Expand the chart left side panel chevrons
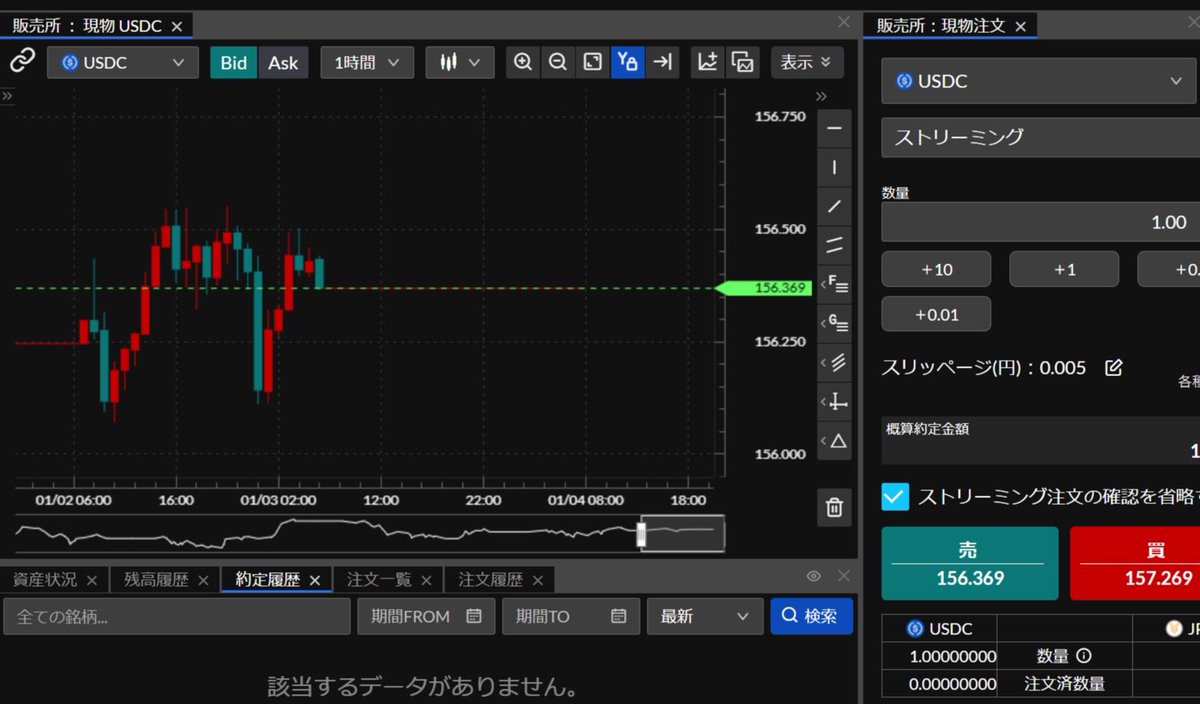 pyautogui.click(x=7, y=96)
